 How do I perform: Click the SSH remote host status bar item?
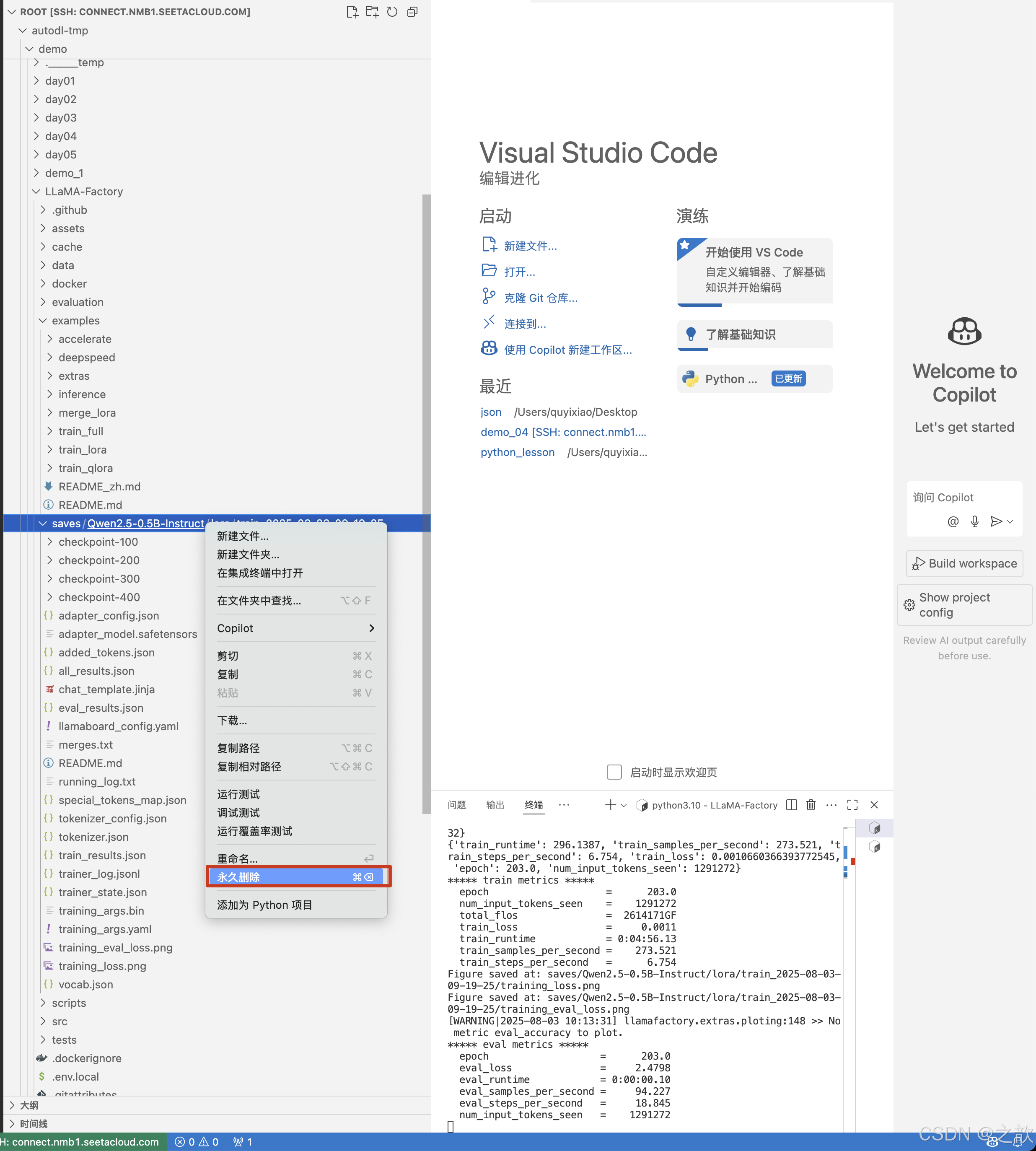coord(82,1142)
